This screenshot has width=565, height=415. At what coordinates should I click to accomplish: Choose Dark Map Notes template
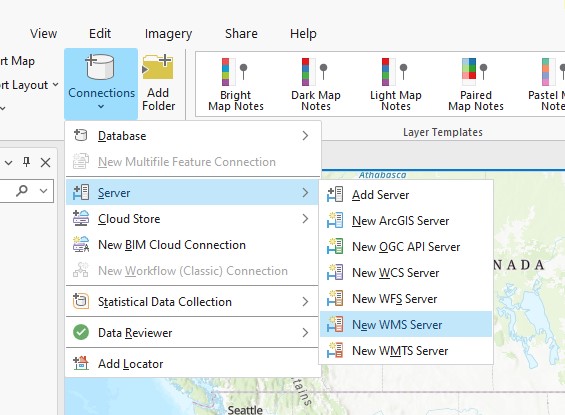(316, 84)
